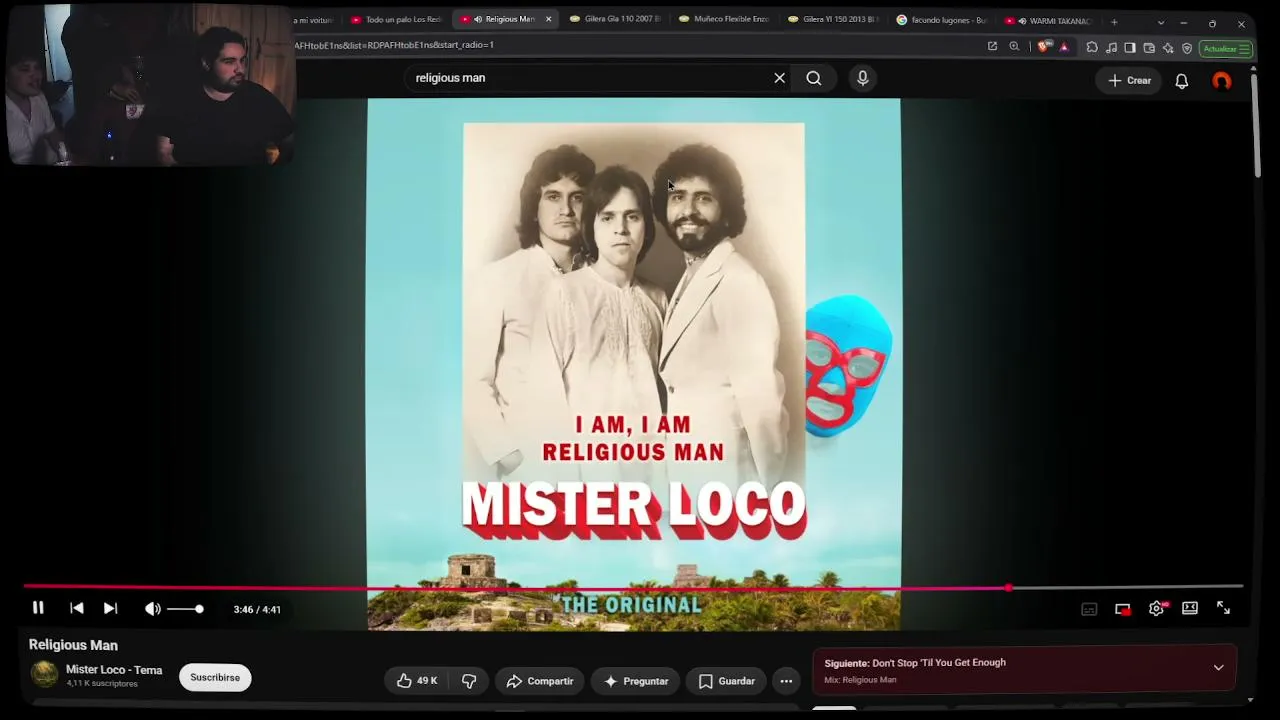This screenshot has height=720, width=1280.
Task: Click the '3:46 / 4:41' time display
Action: (x=257, y=609)
